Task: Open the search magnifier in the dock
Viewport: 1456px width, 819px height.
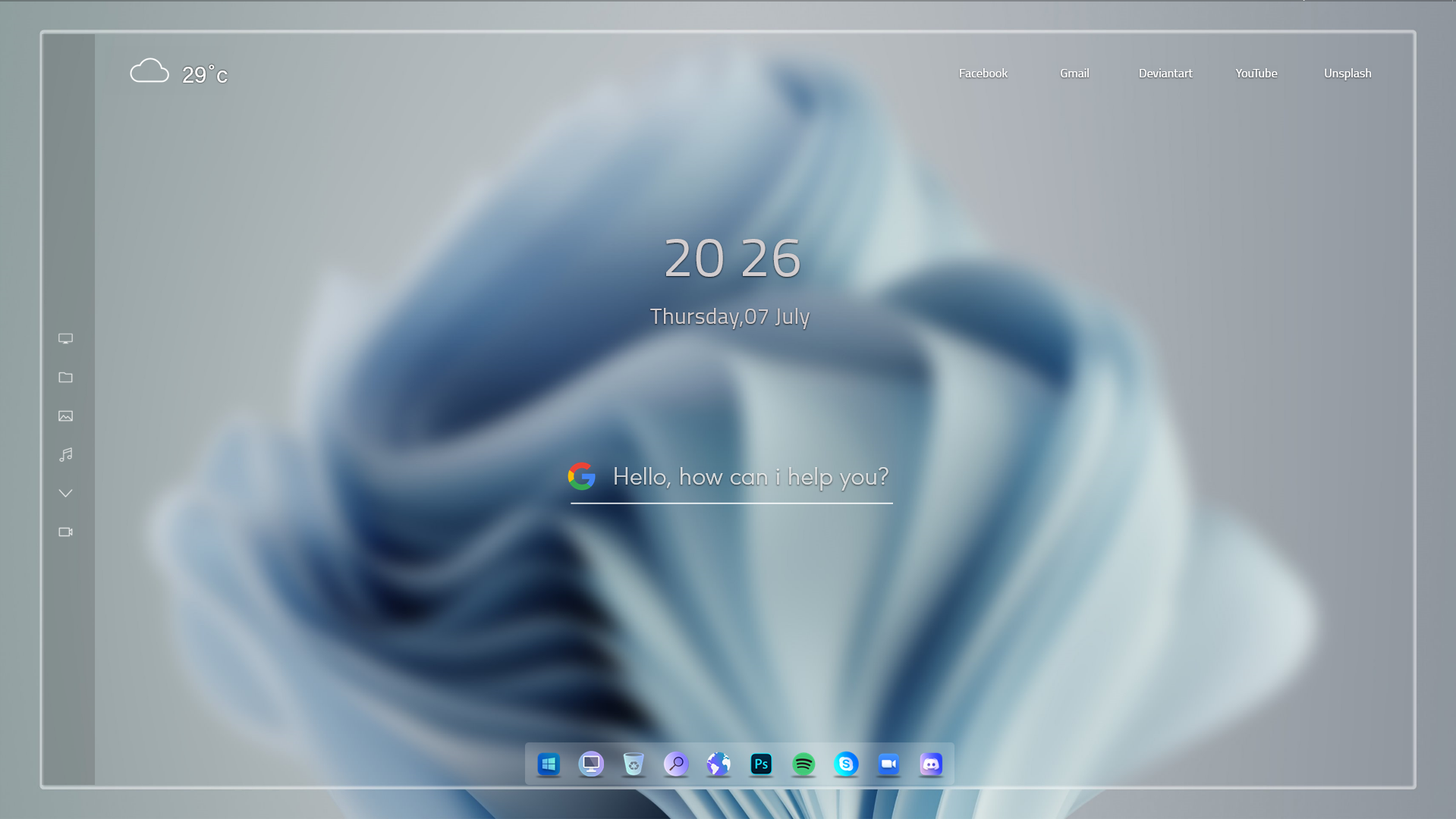Action: (x=676, y=764)
